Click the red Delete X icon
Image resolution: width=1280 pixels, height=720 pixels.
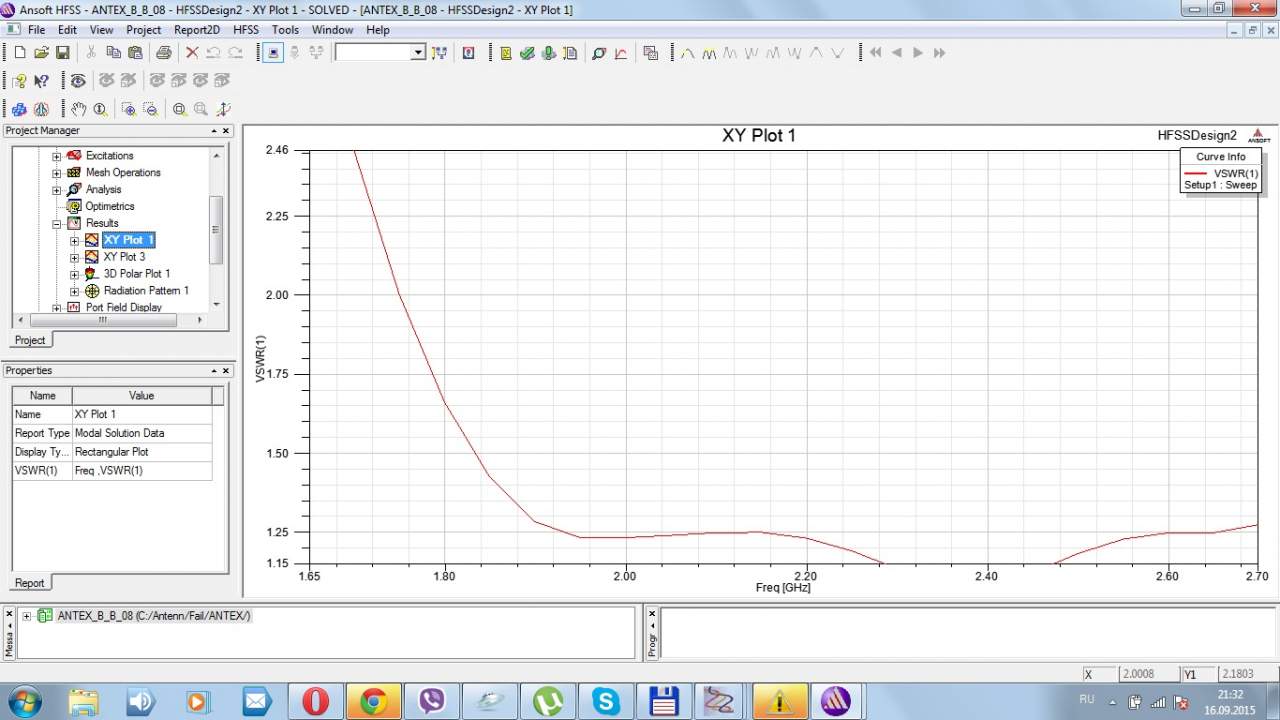tap(192, 53)
